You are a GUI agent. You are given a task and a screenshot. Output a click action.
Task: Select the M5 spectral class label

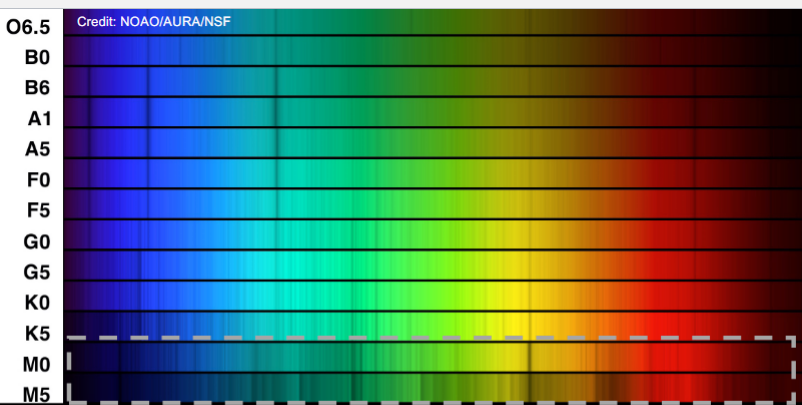(x=36, y=395)
